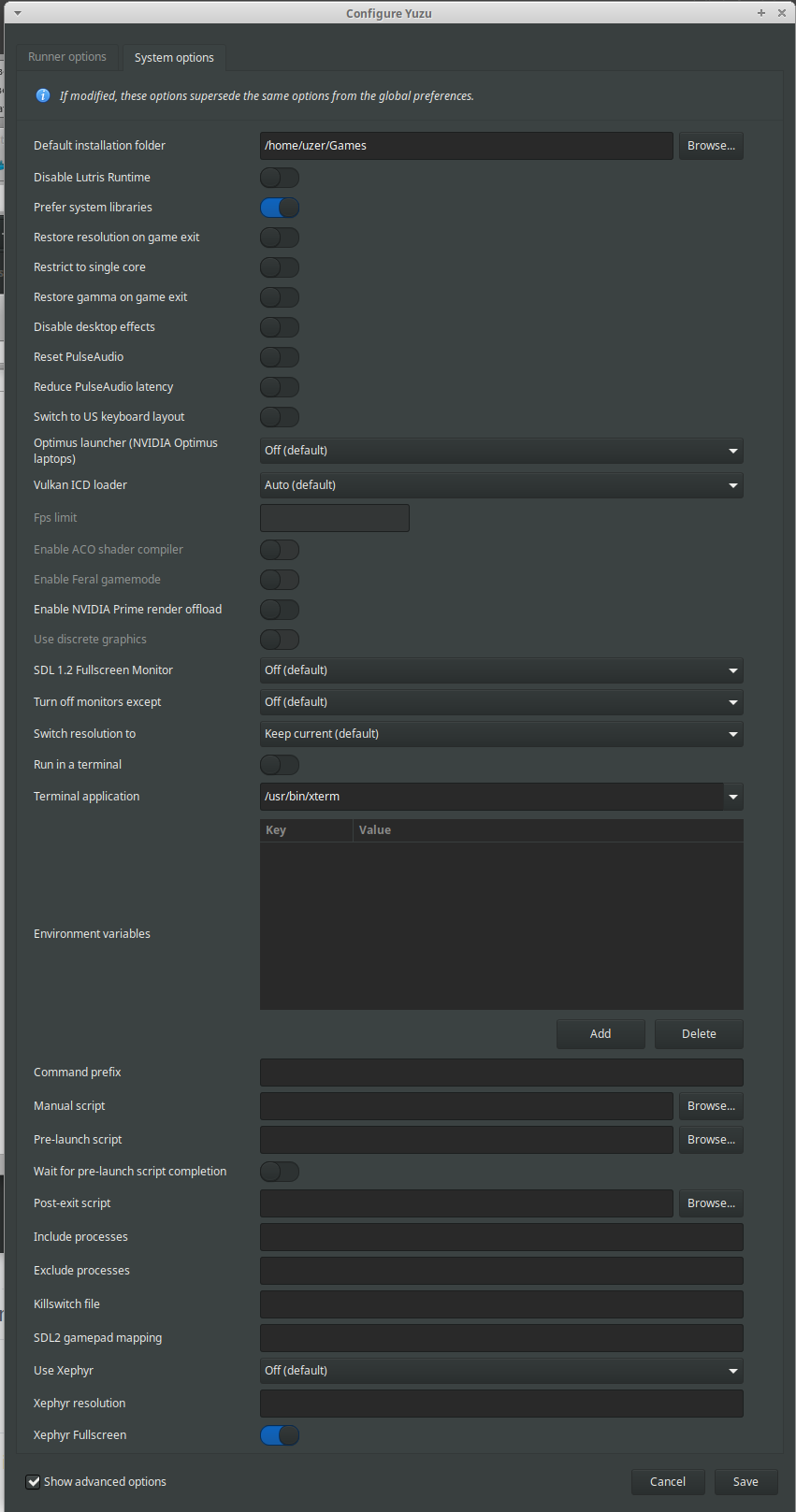This screenshot has width=796, height=1512.
Task: Disable Xephyr Fullscreen switch
Action: click(x=280, y=1435)
